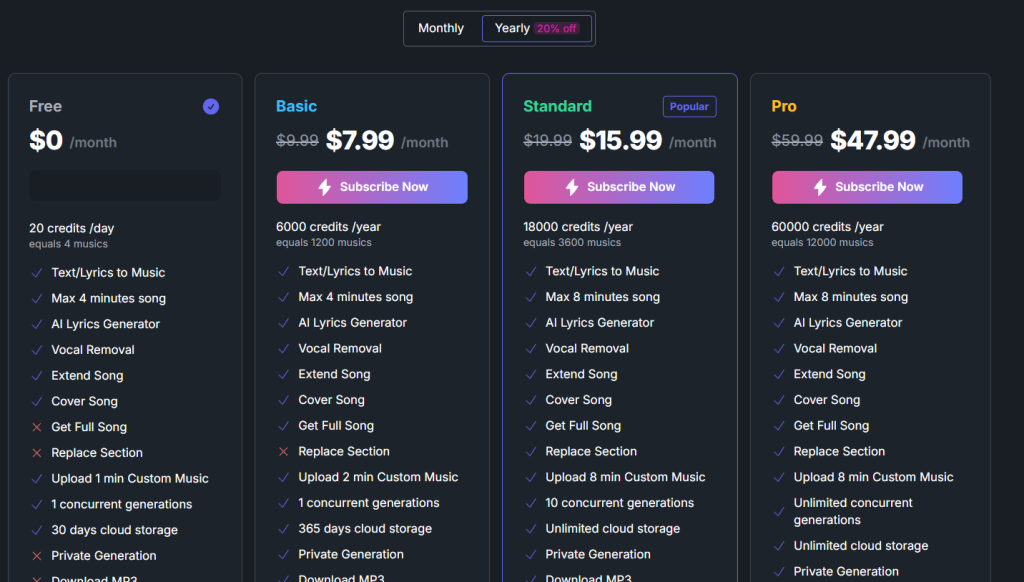Click red X beside Free Get Full Song
Viewport: 1024px width, 582px height.
click(36, 427)
